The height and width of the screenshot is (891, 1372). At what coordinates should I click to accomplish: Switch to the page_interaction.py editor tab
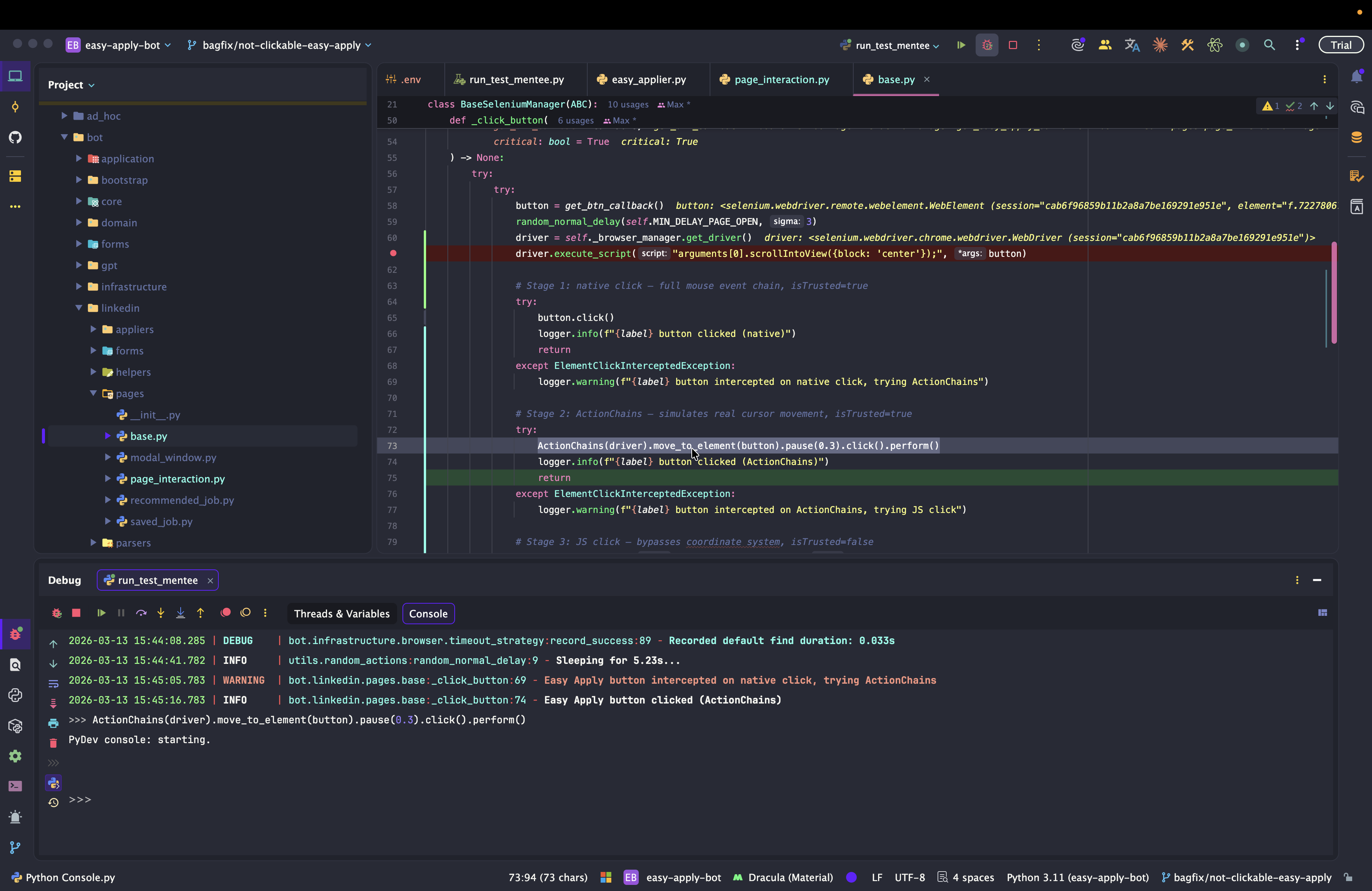[781, 80]
